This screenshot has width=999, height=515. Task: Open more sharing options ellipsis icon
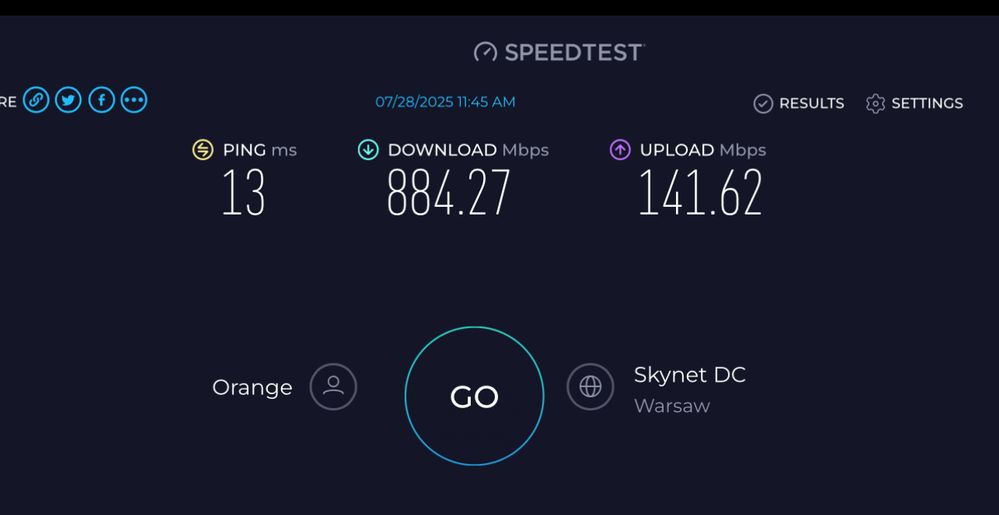pos(134,100)
